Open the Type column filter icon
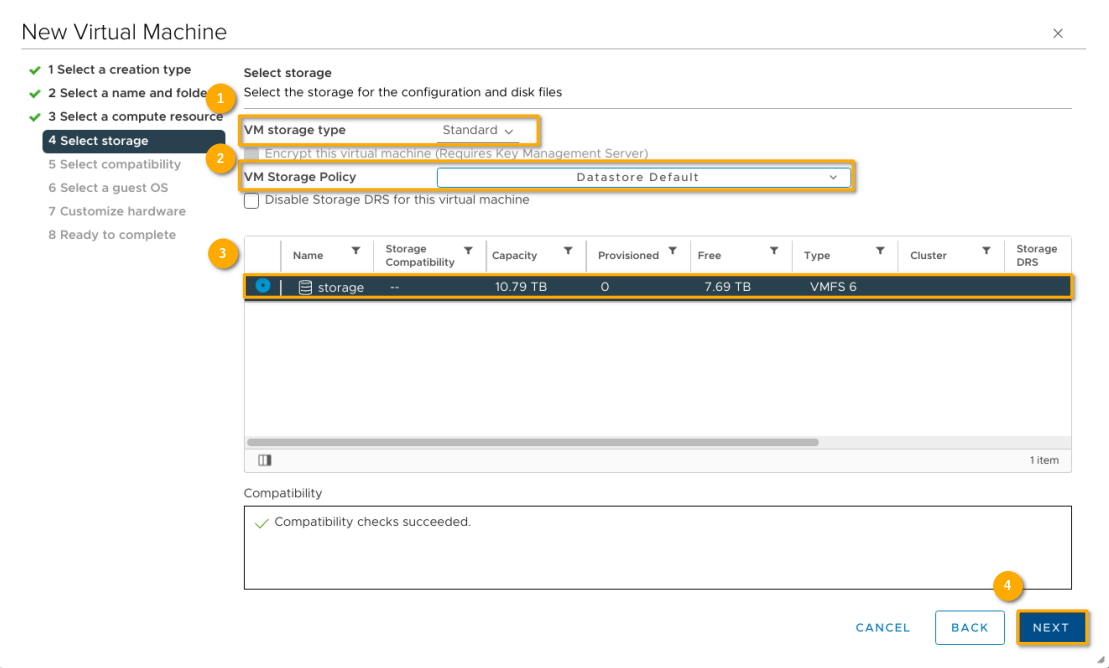The height and width of the screenshot is (668, 1109). point(880,252)
